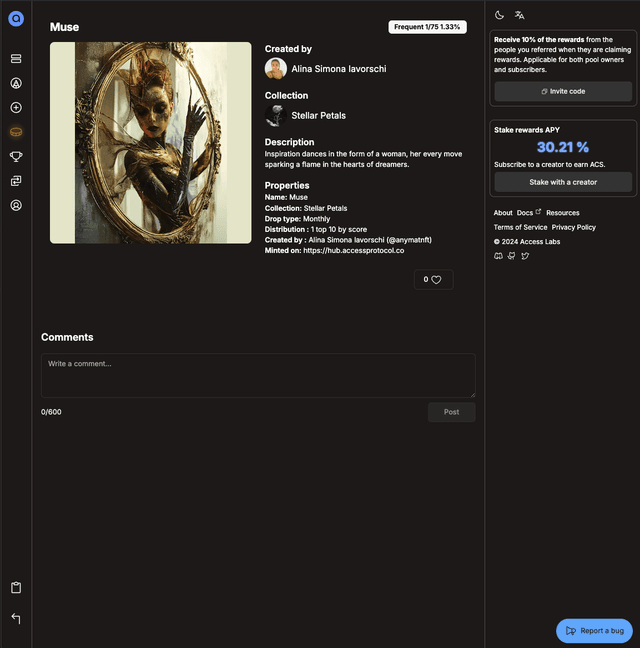Open the user profile circle icon
640x648 pixels.
pos(16,205)
